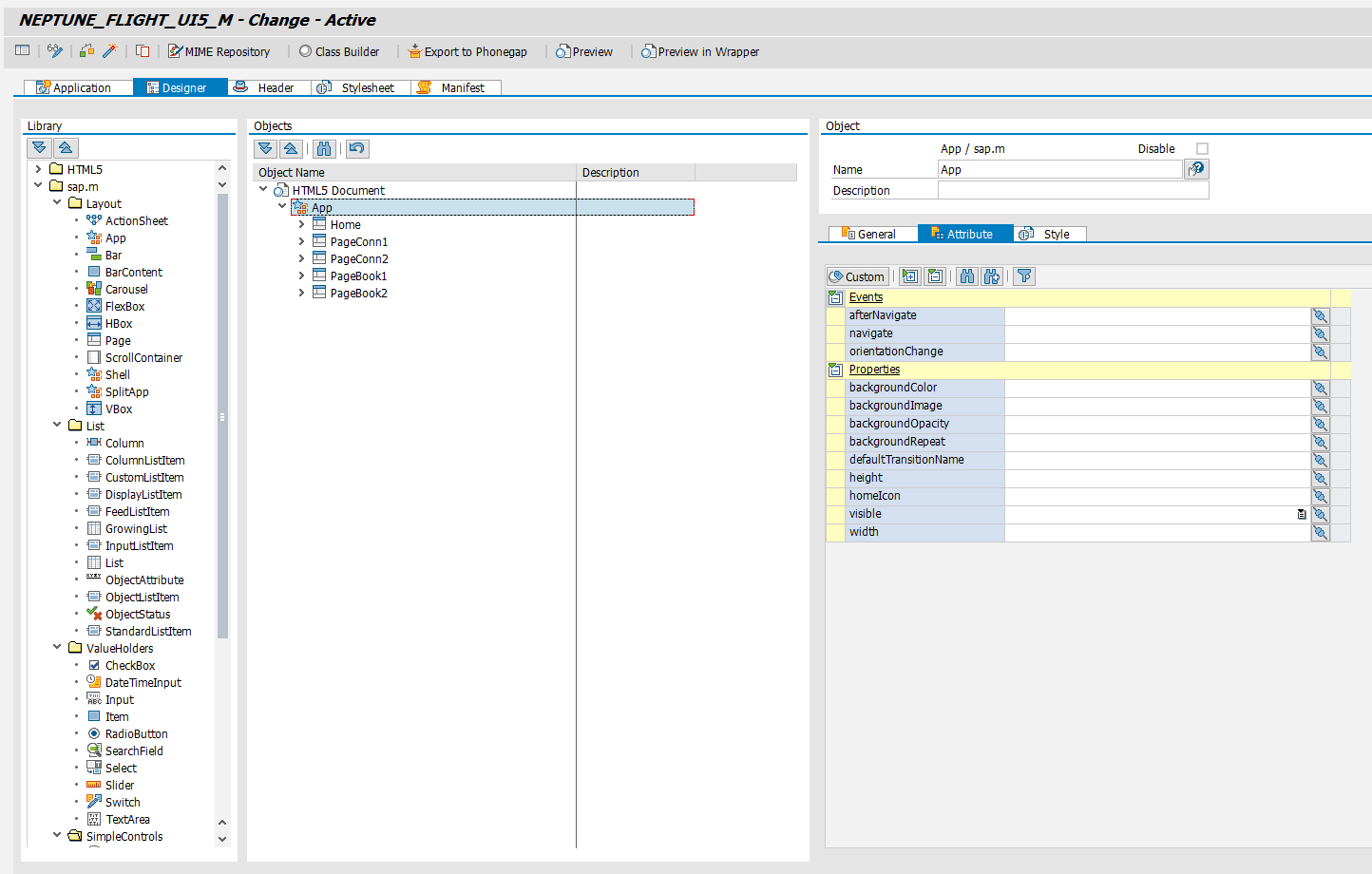Viewport: 1372px width, 874px height.
Task: Expand the PageBook2 node in Objects
Action: 301,293
